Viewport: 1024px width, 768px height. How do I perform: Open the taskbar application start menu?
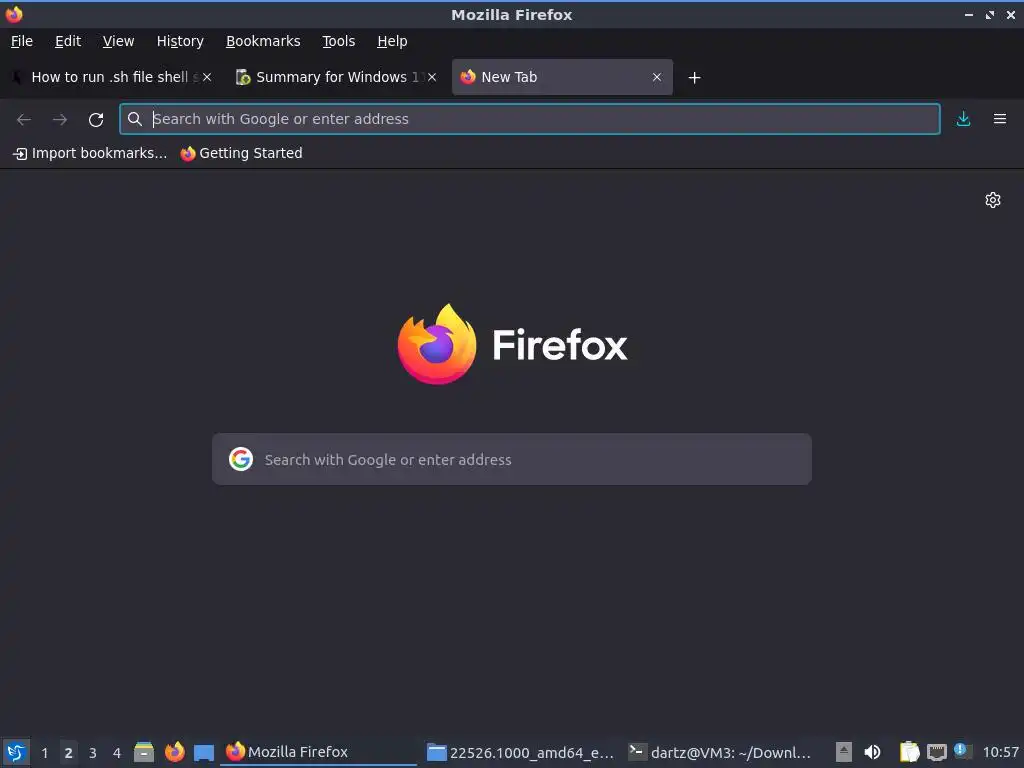(x=16, y=752)
